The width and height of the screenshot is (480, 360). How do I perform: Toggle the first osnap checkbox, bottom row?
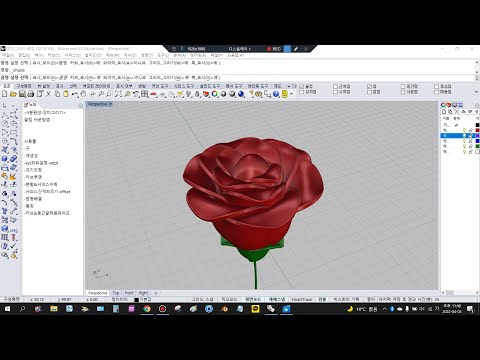coord(302,92)
